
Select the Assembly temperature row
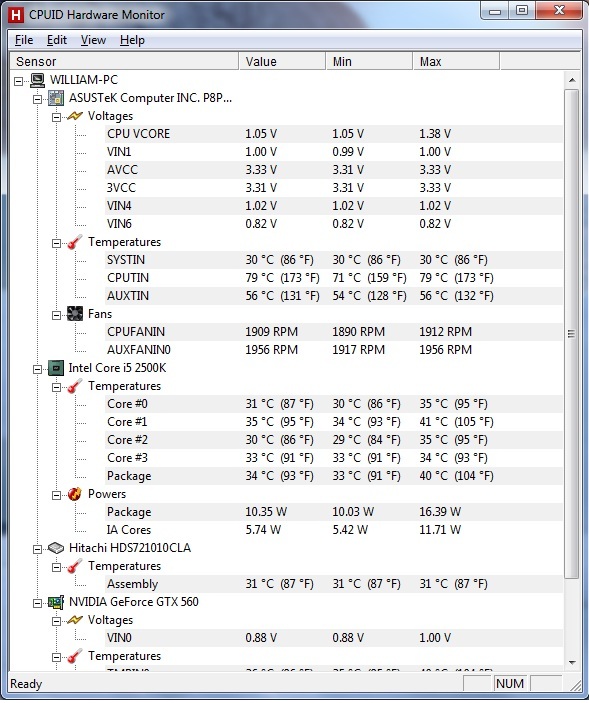pos(333,584)
